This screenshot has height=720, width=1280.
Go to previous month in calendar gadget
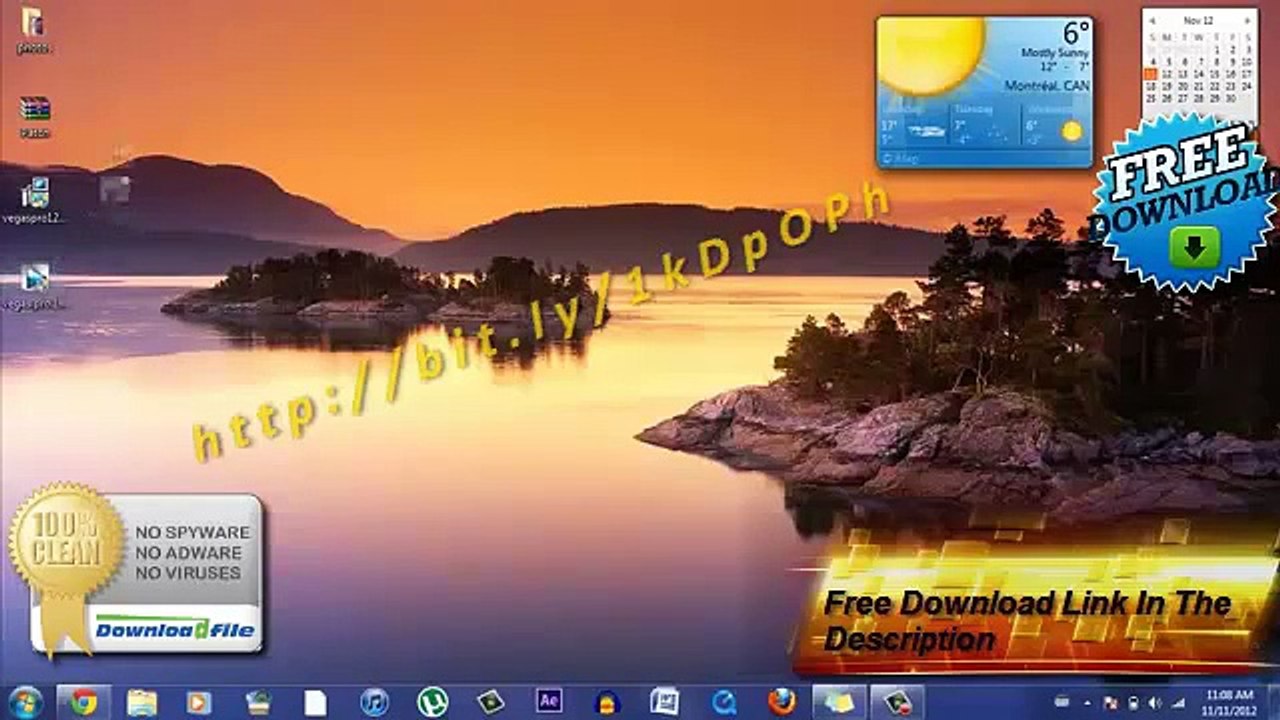pyautogui.click(x=1152, y=21)
